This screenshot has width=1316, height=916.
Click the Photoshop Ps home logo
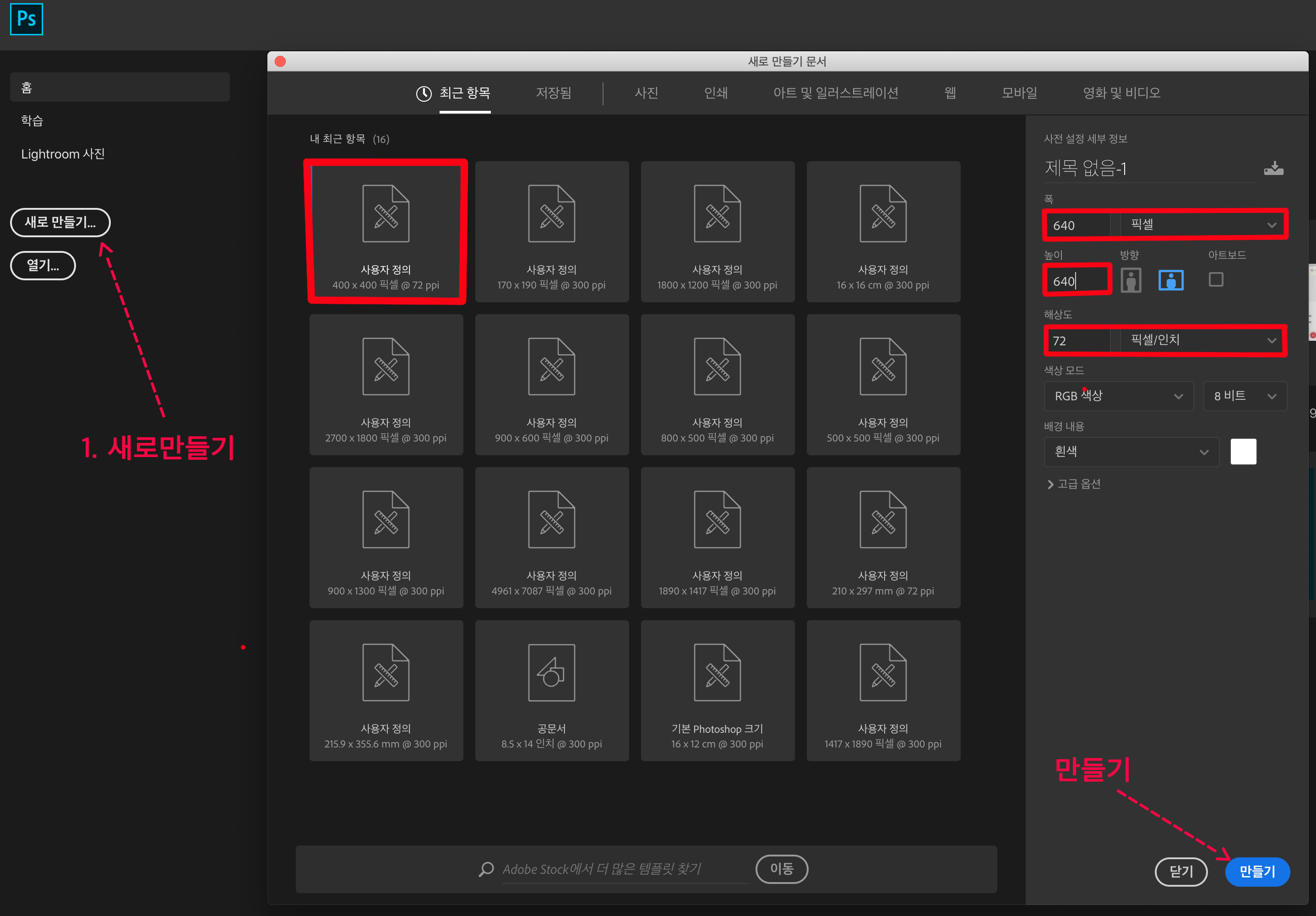27,19
